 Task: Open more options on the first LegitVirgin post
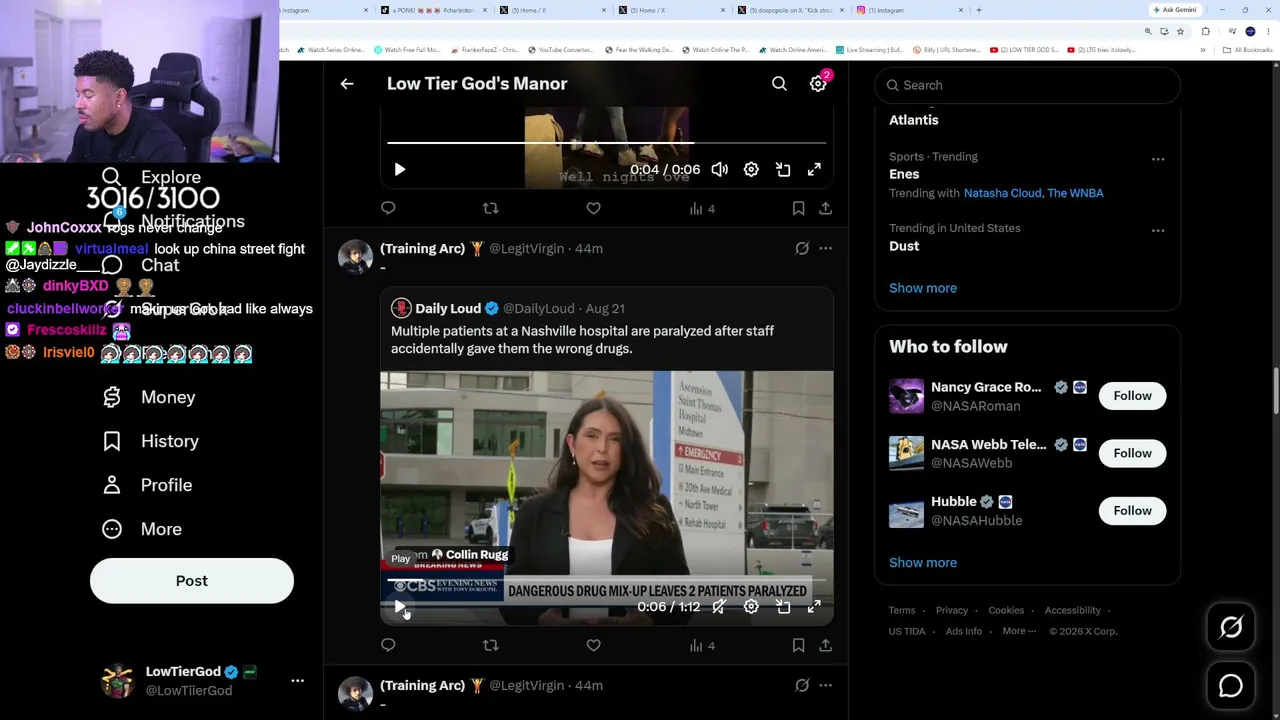coord(825,248)
